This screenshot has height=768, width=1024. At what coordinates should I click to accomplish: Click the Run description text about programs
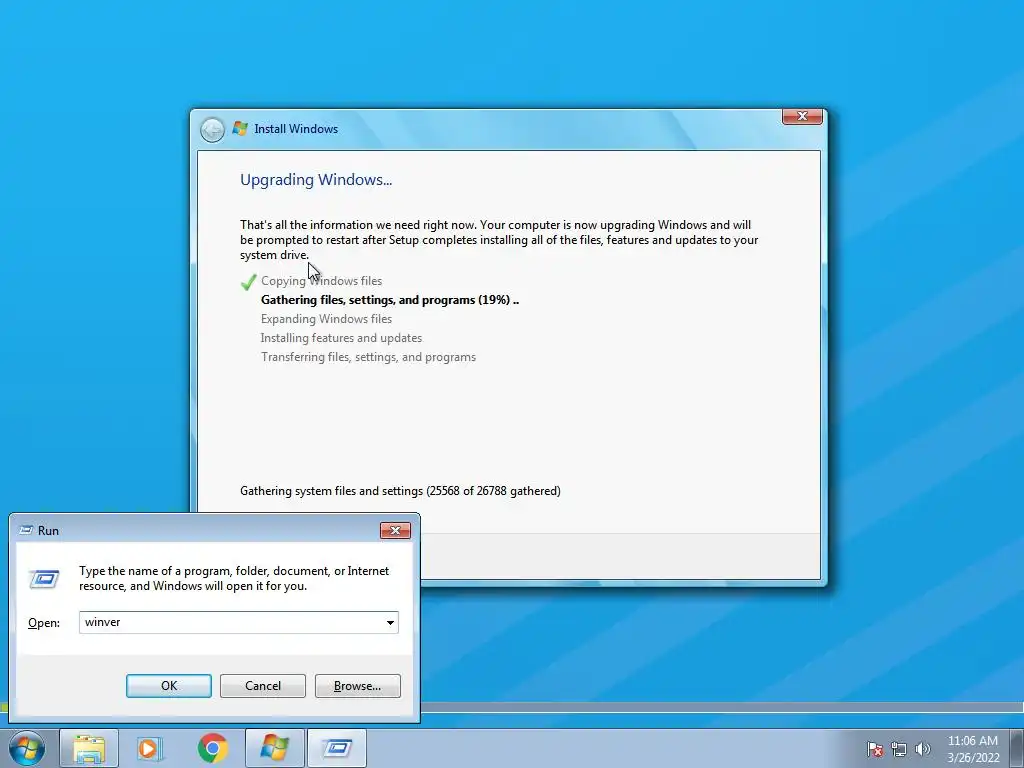click(234, 578)
